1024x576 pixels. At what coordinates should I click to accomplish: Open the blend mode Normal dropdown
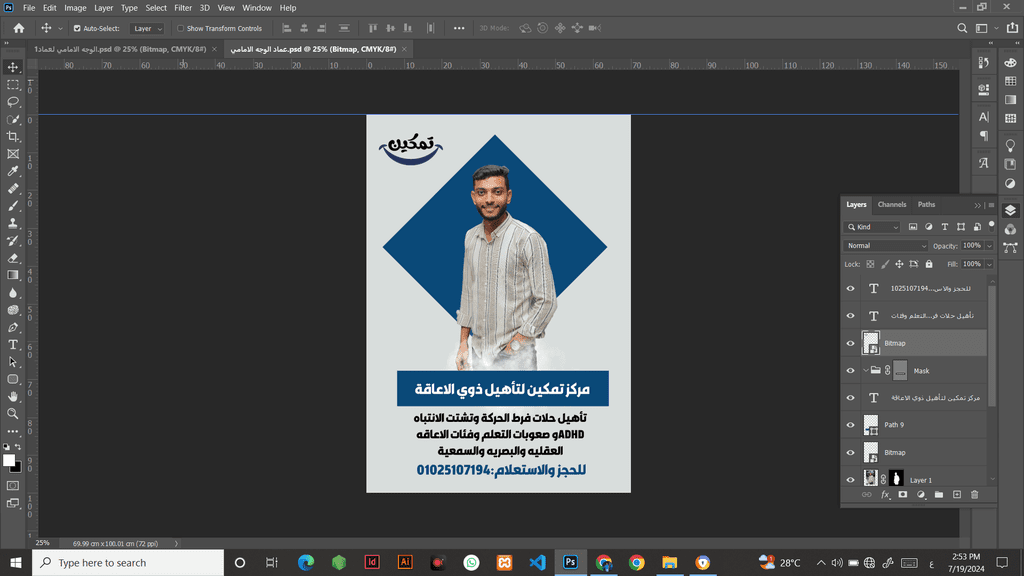click(885, 246)
